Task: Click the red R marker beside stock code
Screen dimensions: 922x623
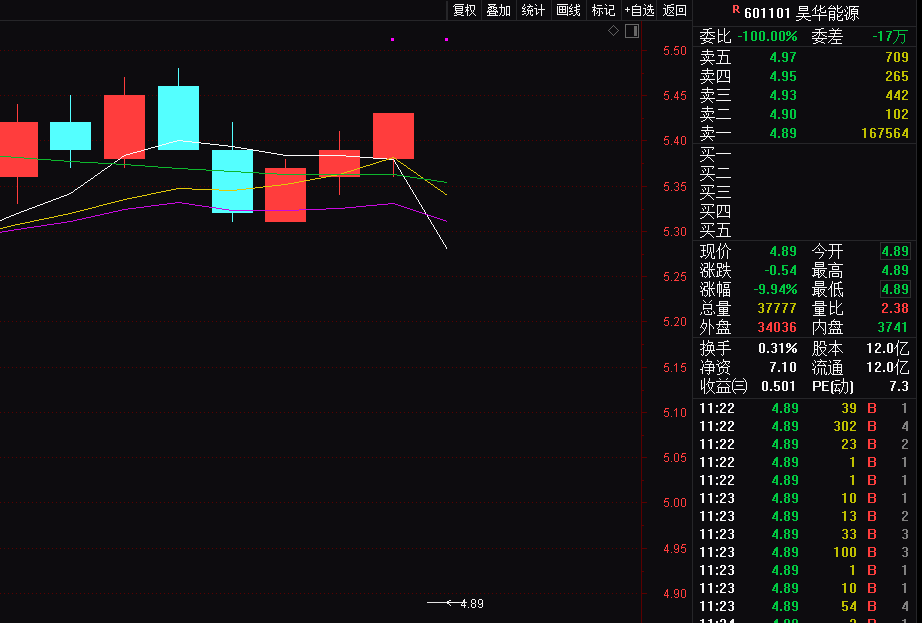Action: click(x=736, y=9)
